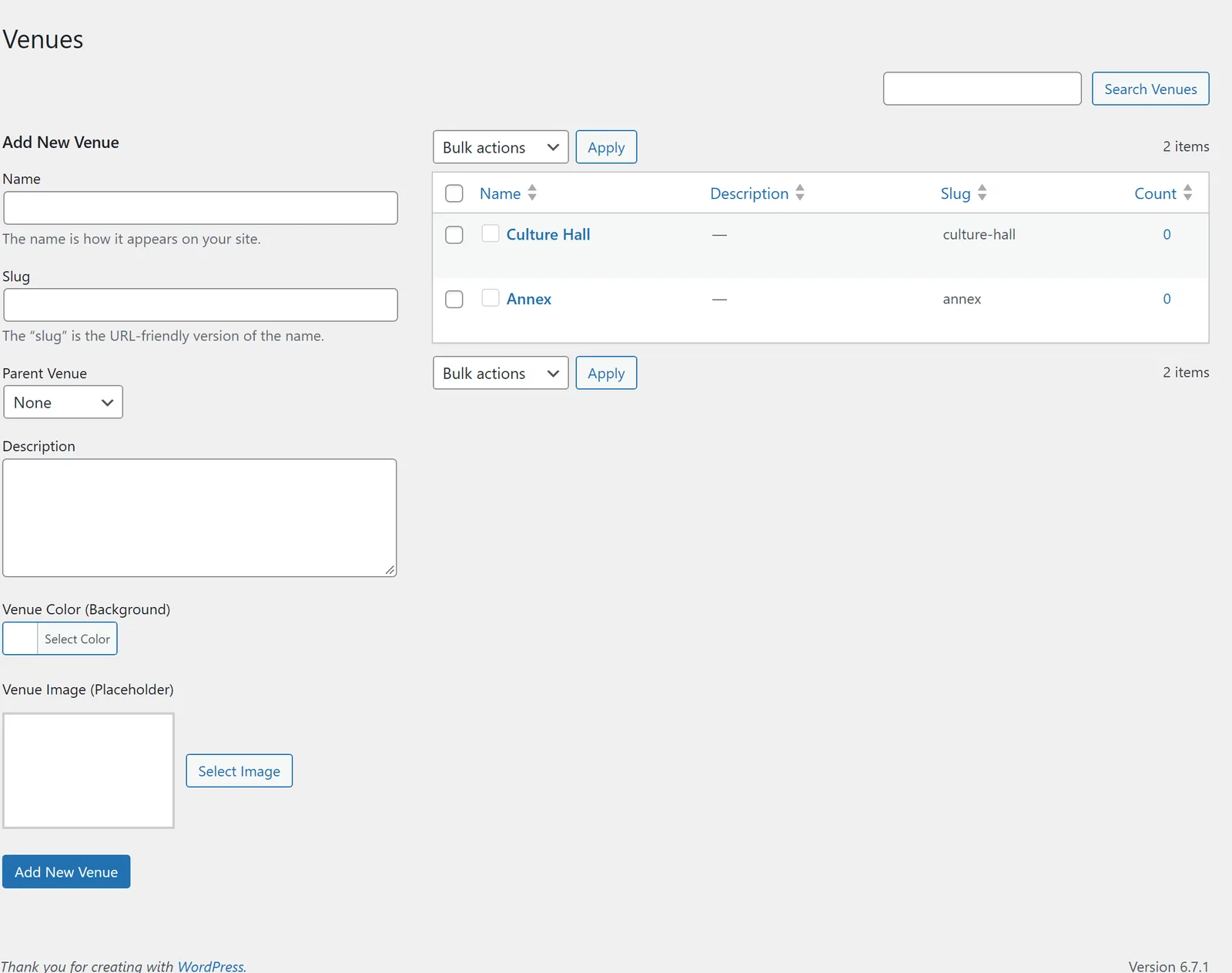Focus the Description textarea
This screenshot has height=973, width=1232.
[x=200, y=518]
